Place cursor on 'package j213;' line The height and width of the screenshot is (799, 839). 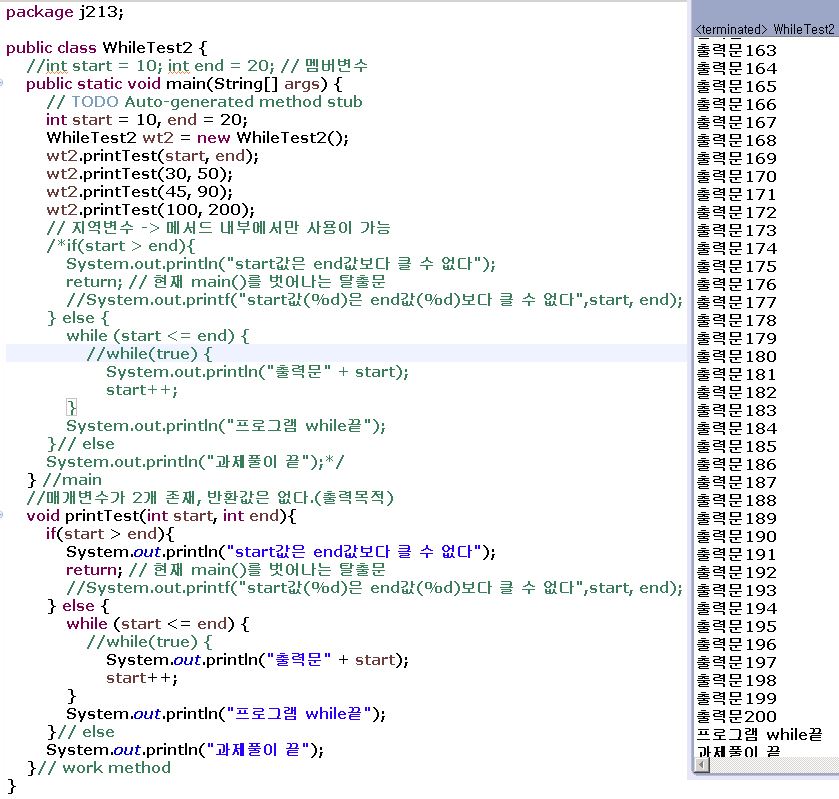pos(65,12)
